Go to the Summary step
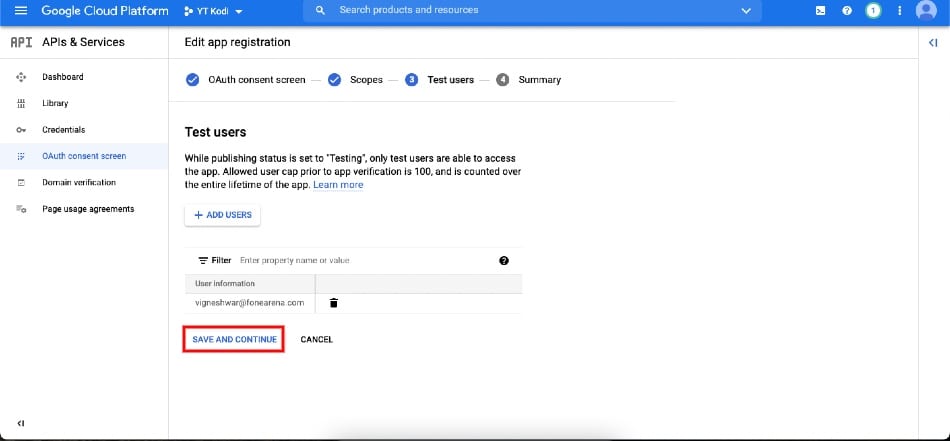This screenshot has height=441, width=950. click(540, 80)
